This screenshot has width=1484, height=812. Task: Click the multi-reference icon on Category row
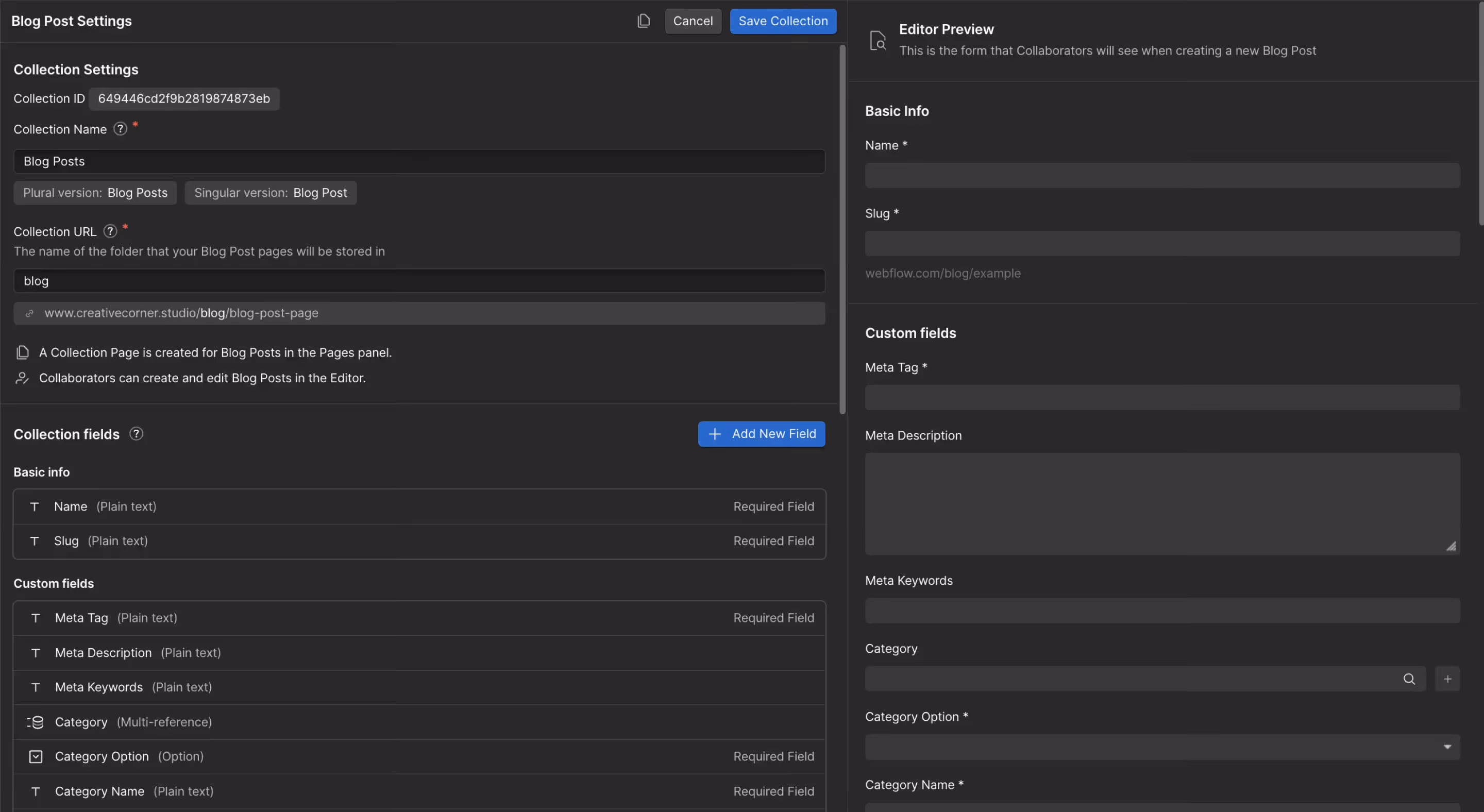point(35,722)
